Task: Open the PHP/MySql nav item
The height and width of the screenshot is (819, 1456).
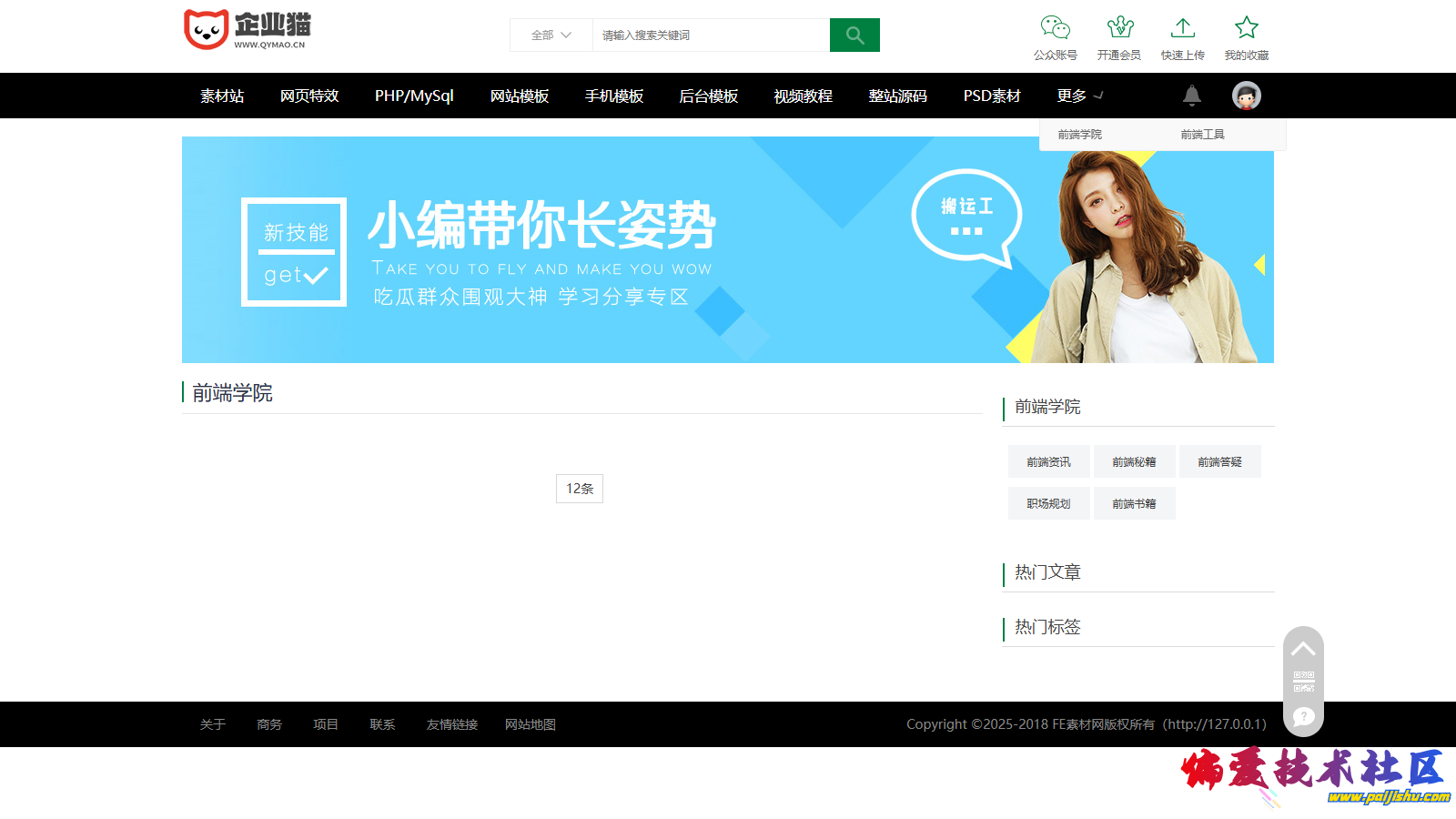Action: click(x=414, y=96)
